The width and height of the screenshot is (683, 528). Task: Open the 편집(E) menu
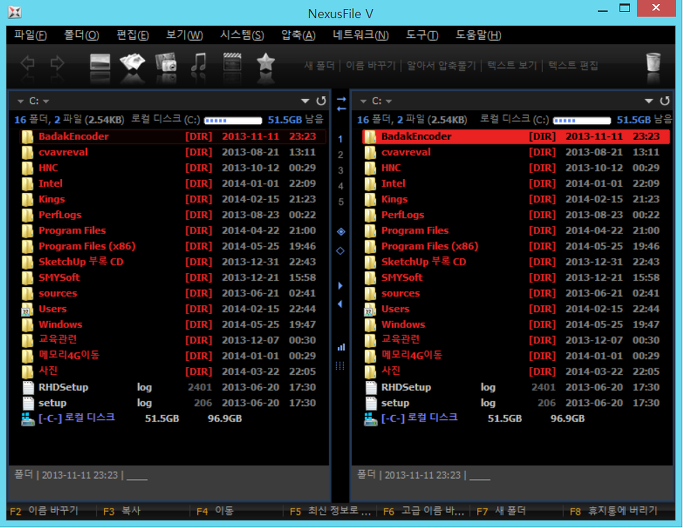click(x=132, y=35)
